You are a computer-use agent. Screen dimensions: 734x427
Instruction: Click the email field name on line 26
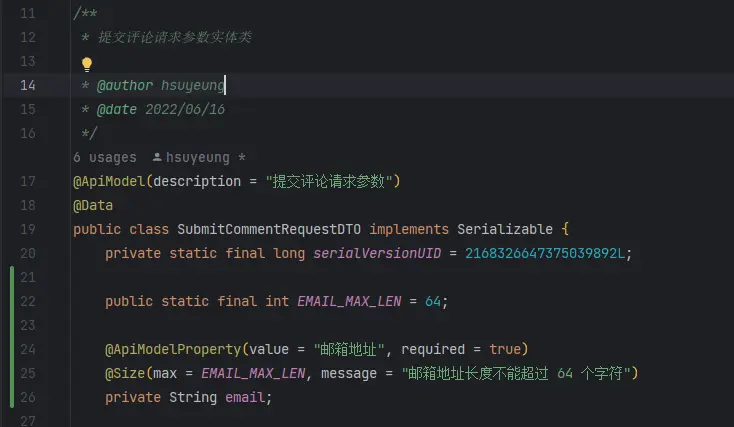[245, 397]
